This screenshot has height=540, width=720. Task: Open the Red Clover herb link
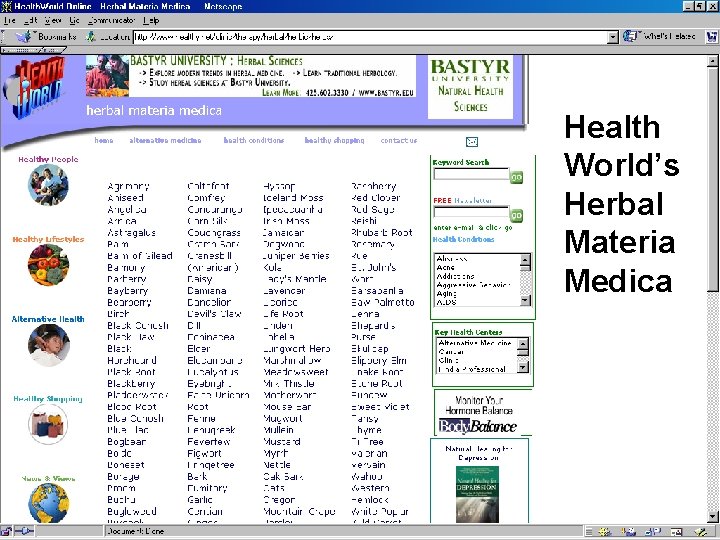(376, 198)
